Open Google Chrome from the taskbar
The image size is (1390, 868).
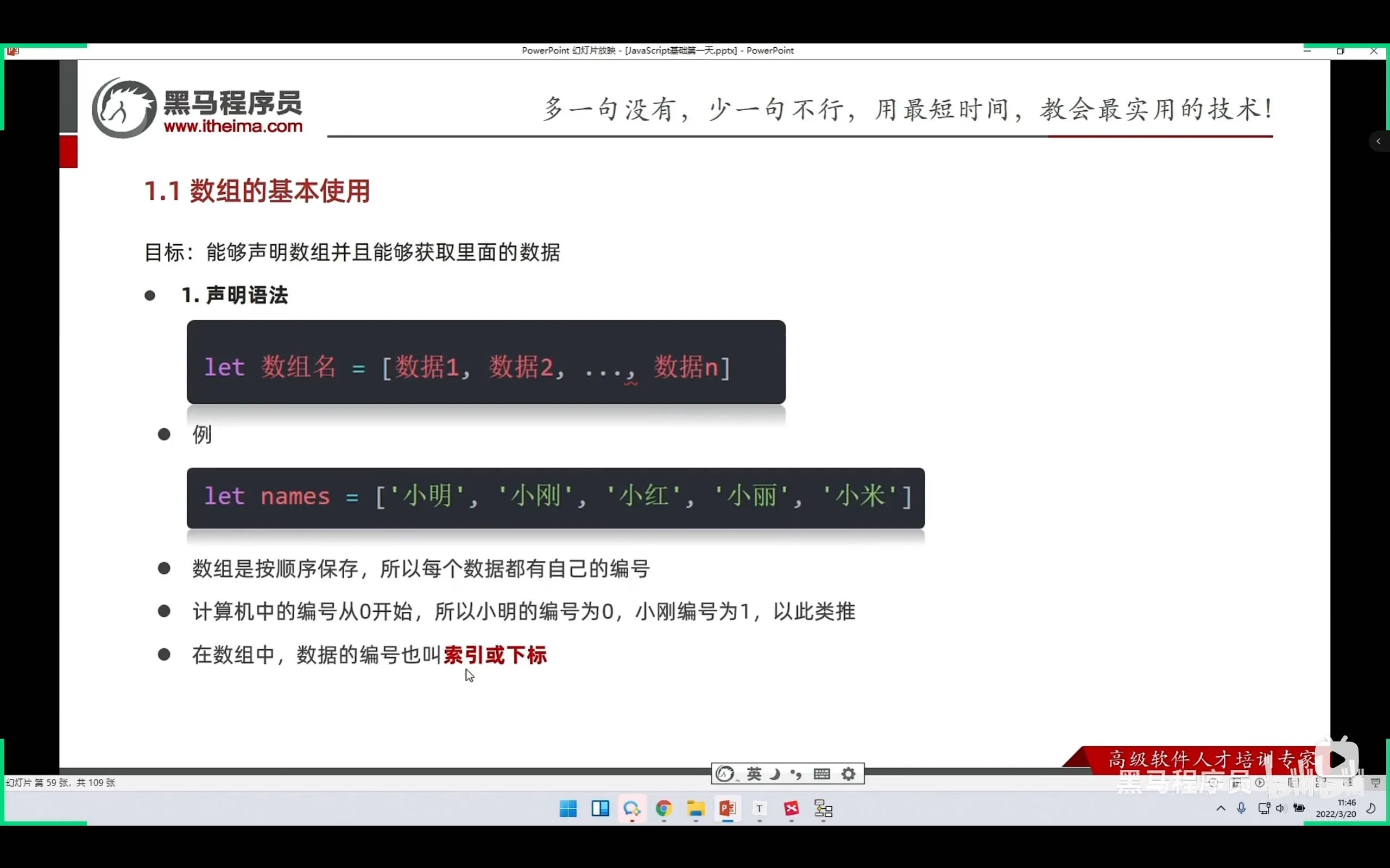[664, 809]
